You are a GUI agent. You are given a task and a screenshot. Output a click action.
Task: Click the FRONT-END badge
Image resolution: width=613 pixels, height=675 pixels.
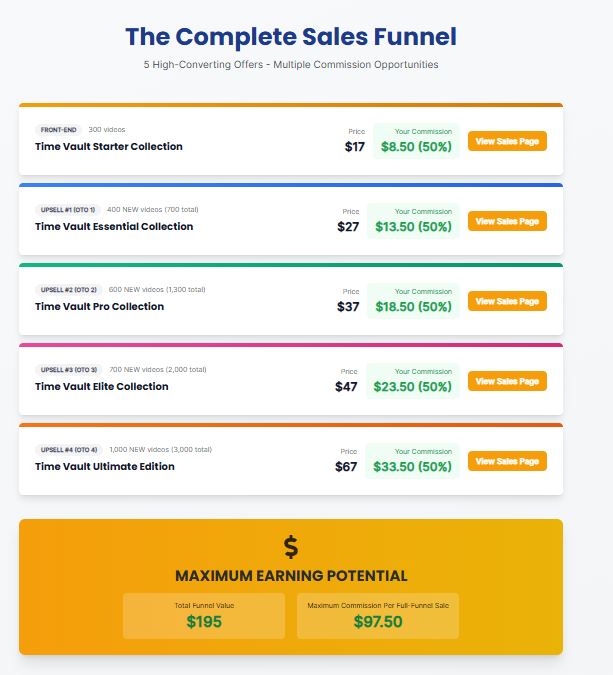[59, 130]
